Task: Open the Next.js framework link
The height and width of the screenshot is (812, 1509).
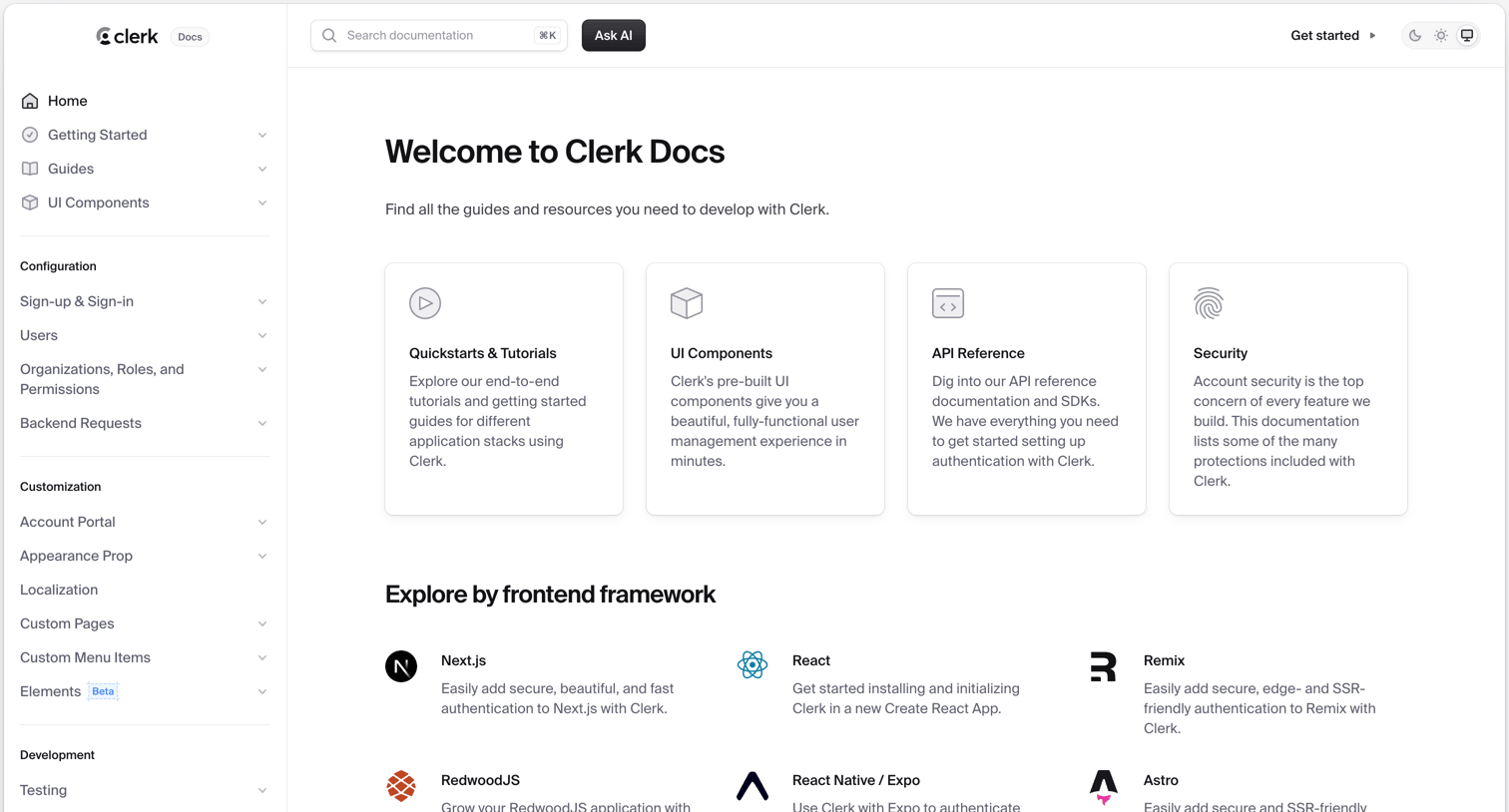Action: point(463,660)
